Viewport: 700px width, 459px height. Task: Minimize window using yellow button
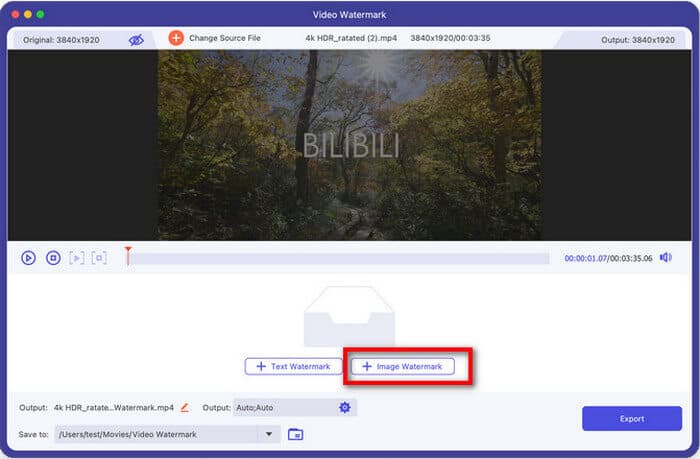[28, 14]
